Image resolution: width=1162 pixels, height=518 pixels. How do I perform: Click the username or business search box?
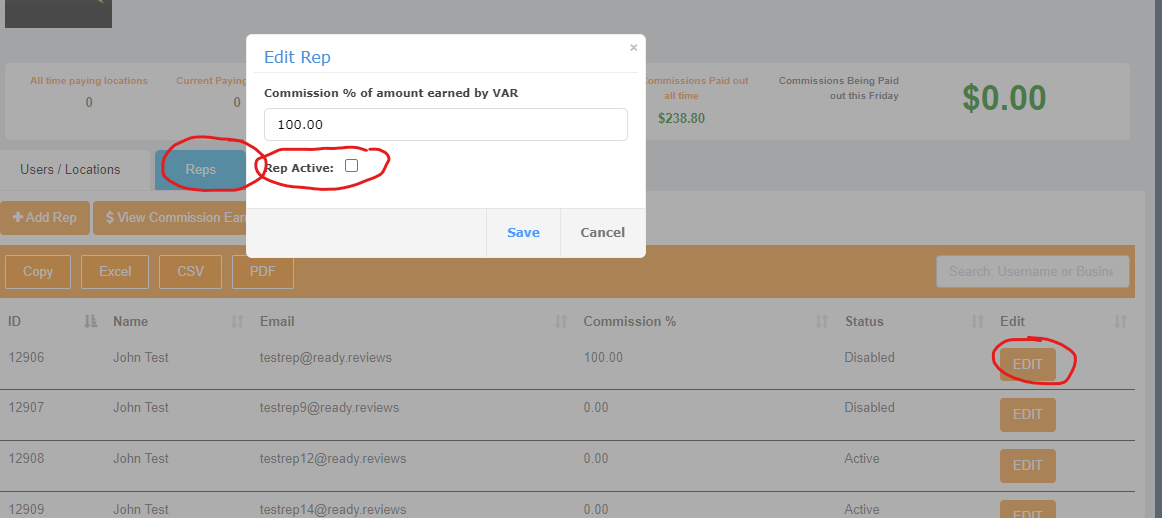coord(1032,271)
